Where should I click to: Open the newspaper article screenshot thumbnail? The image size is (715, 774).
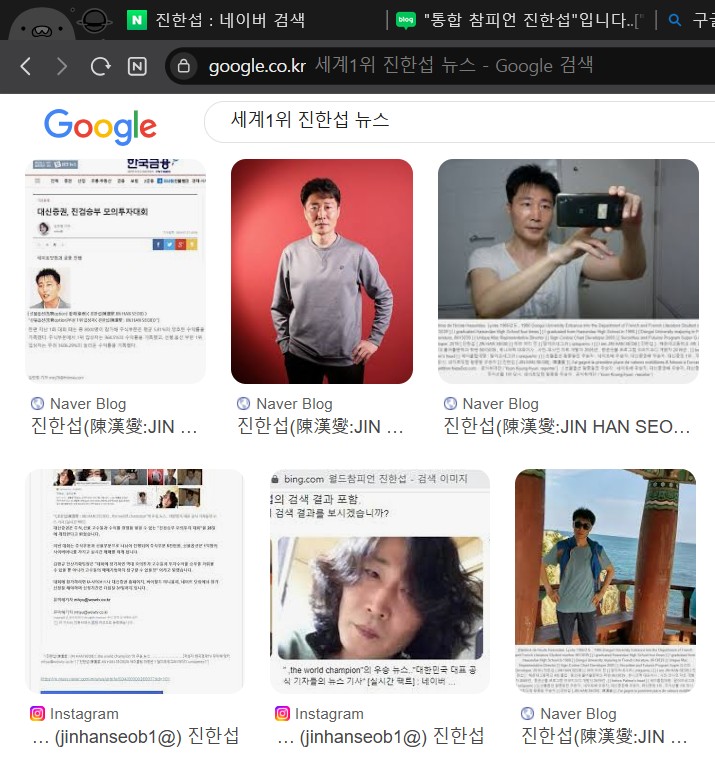[116, 271]
